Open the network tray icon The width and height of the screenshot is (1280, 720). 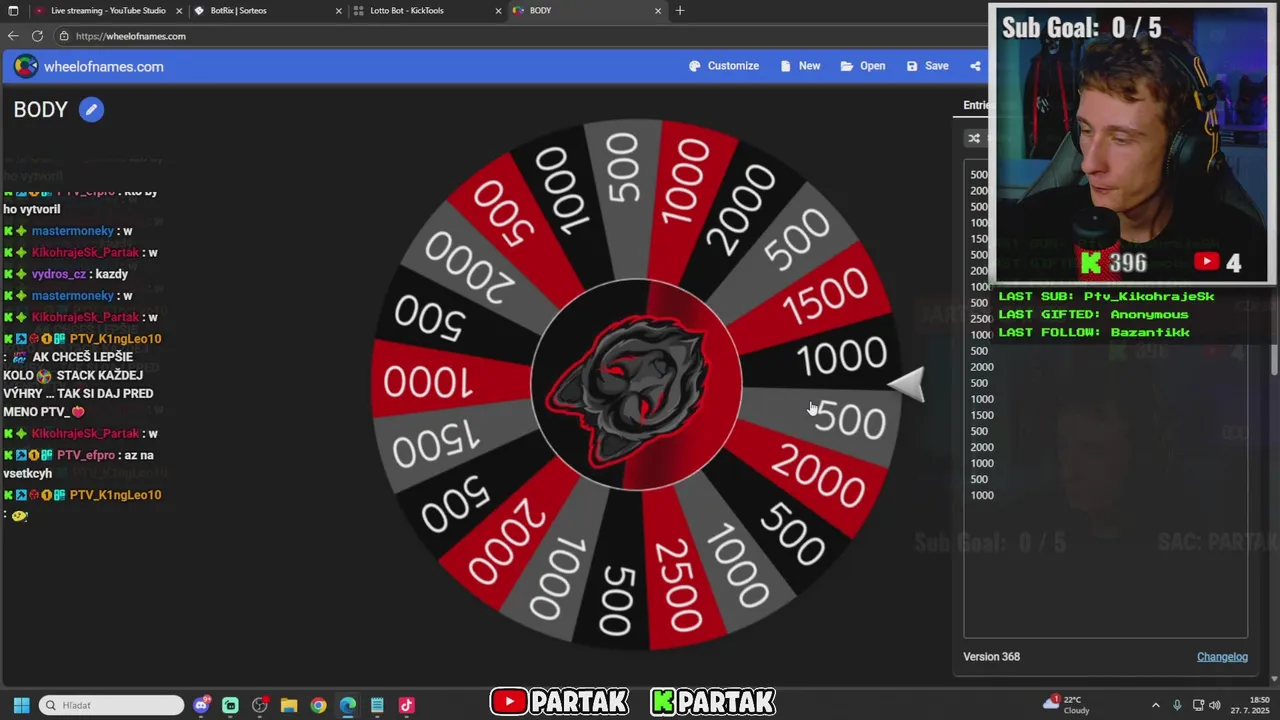click(x=1199, y=705)
